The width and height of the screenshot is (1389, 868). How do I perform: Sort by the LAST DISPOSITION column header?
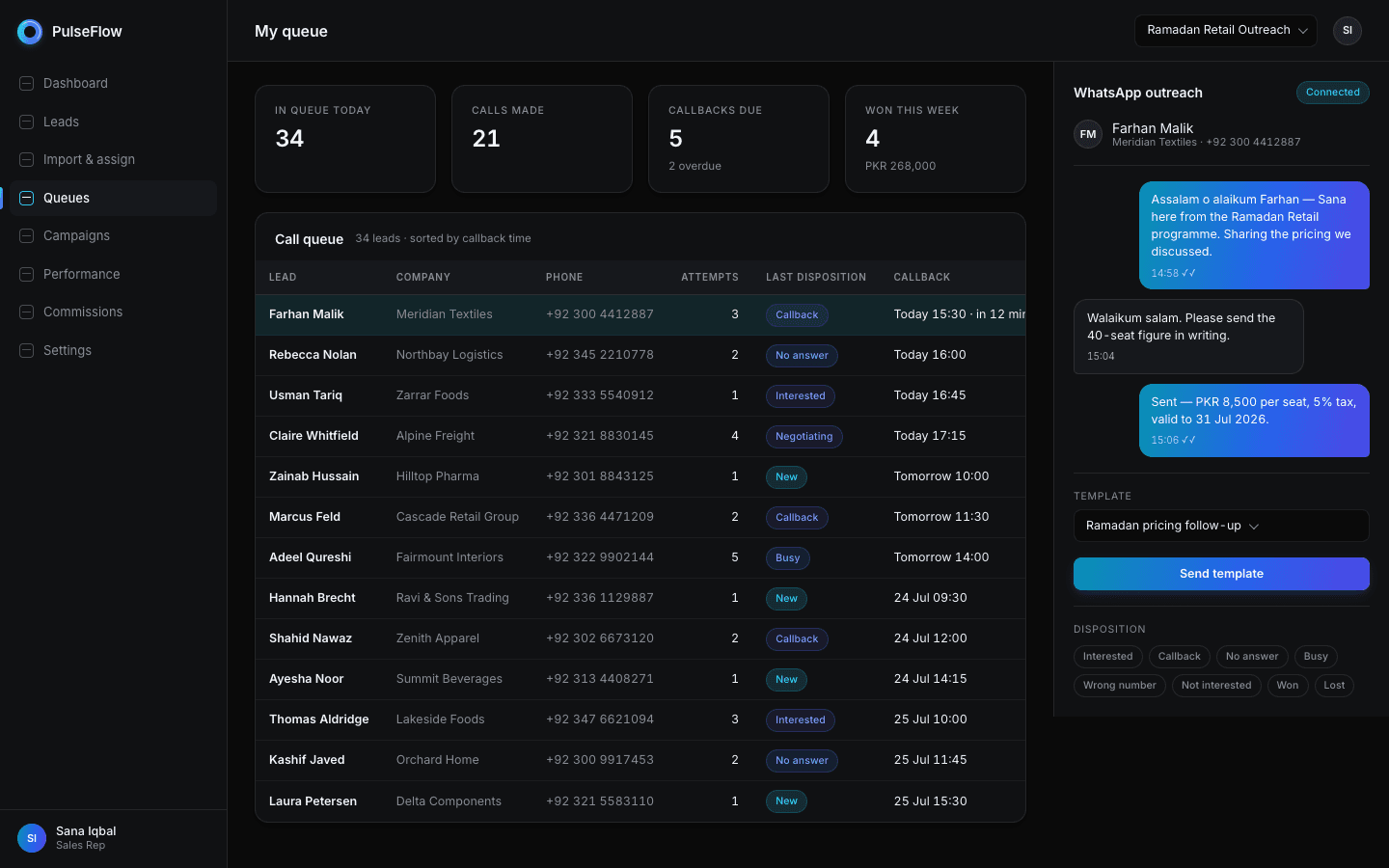pyautogui.click(x=816, y=278)
